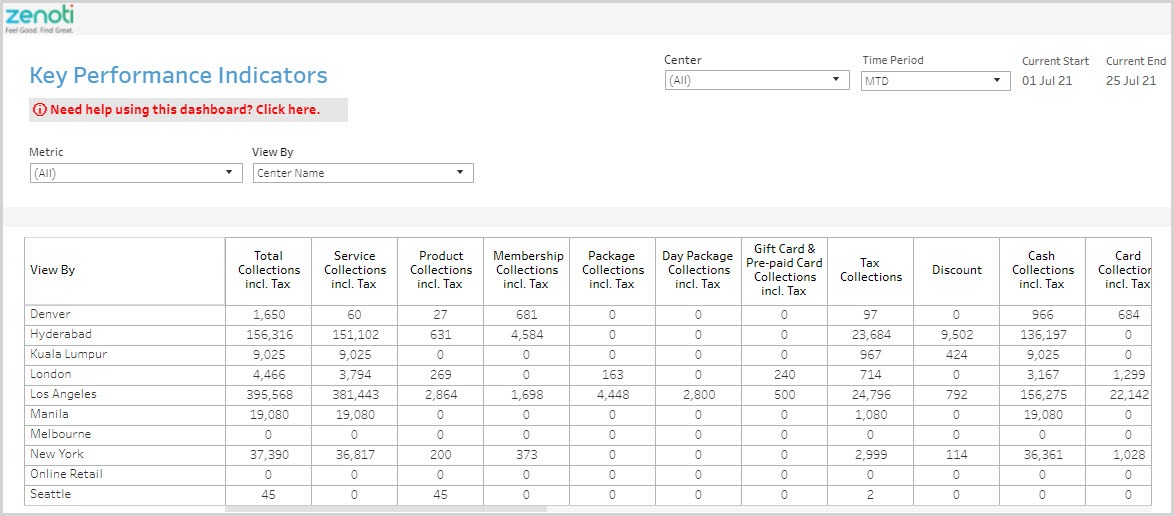Click Manila total collections value 19,080
Screen dimensions: 1174x516
click(268, 415)
